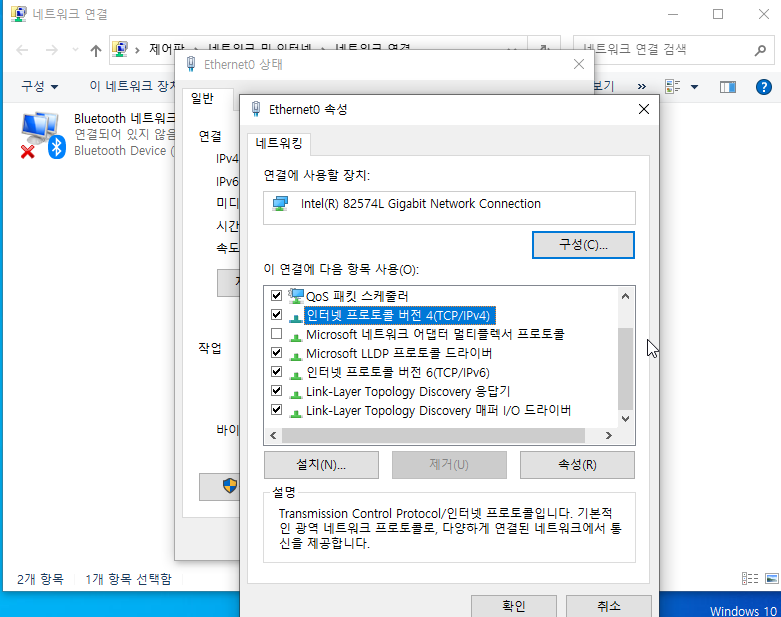The width and height of the screenshot is (781, 617).
Task: Select Microsoft LLDP 프로토콜 드라이버 row
Action: click(x=399, y=354)
